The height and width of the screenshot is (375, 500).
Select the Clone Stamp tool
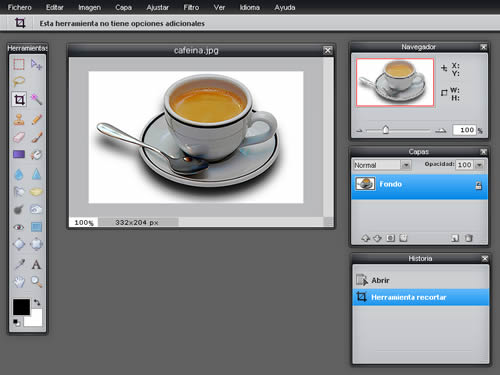tap(19, 119)
